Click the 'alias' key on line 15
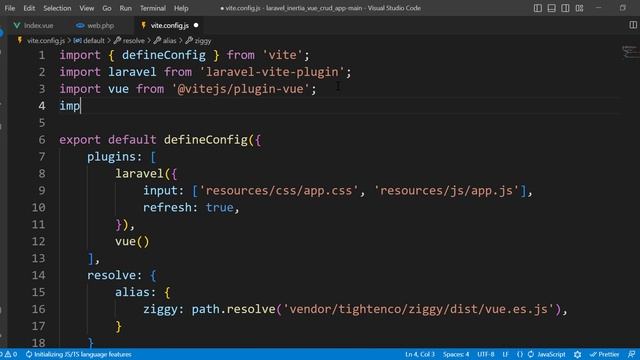This screenshot has width=640, height=360. pos(132,292)
